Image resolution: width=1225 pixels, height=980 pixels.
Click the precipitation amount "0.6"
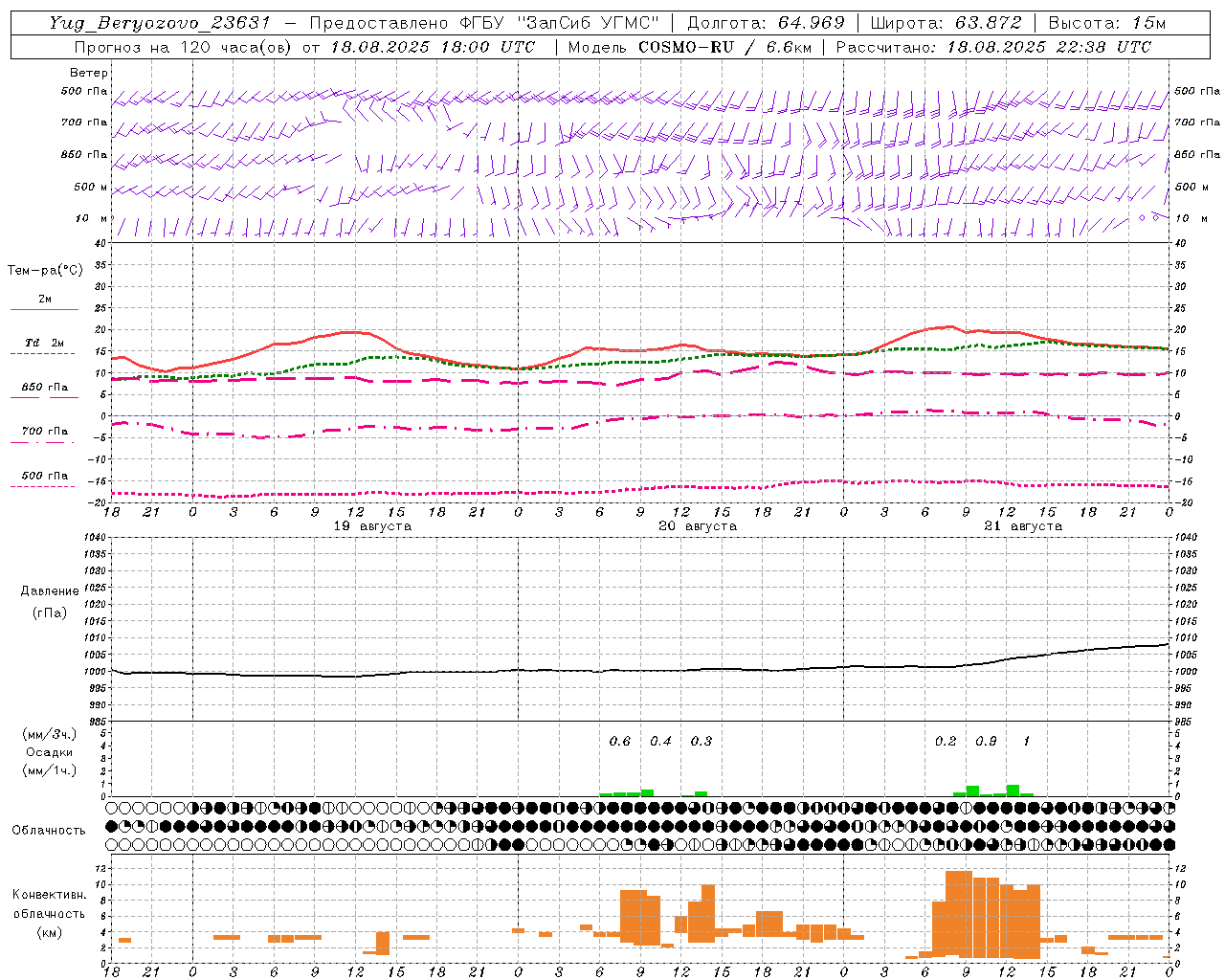click(x=620, y=742)
